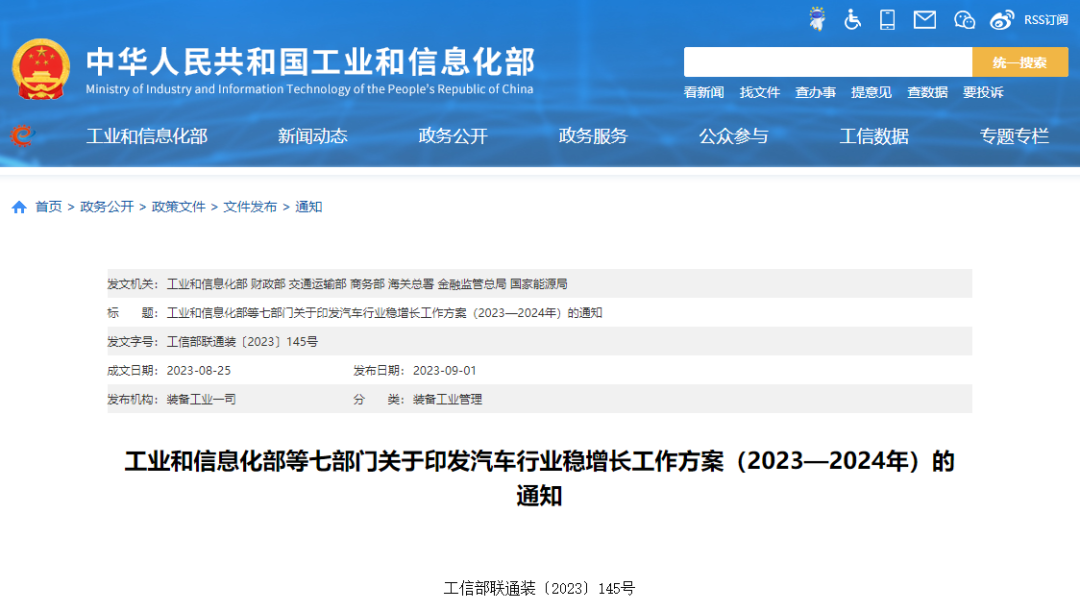The width and height of the screenshot is (1080, 611).
Task: Open the 专题专栏 nav menu item
Action: click(1015, 136)
